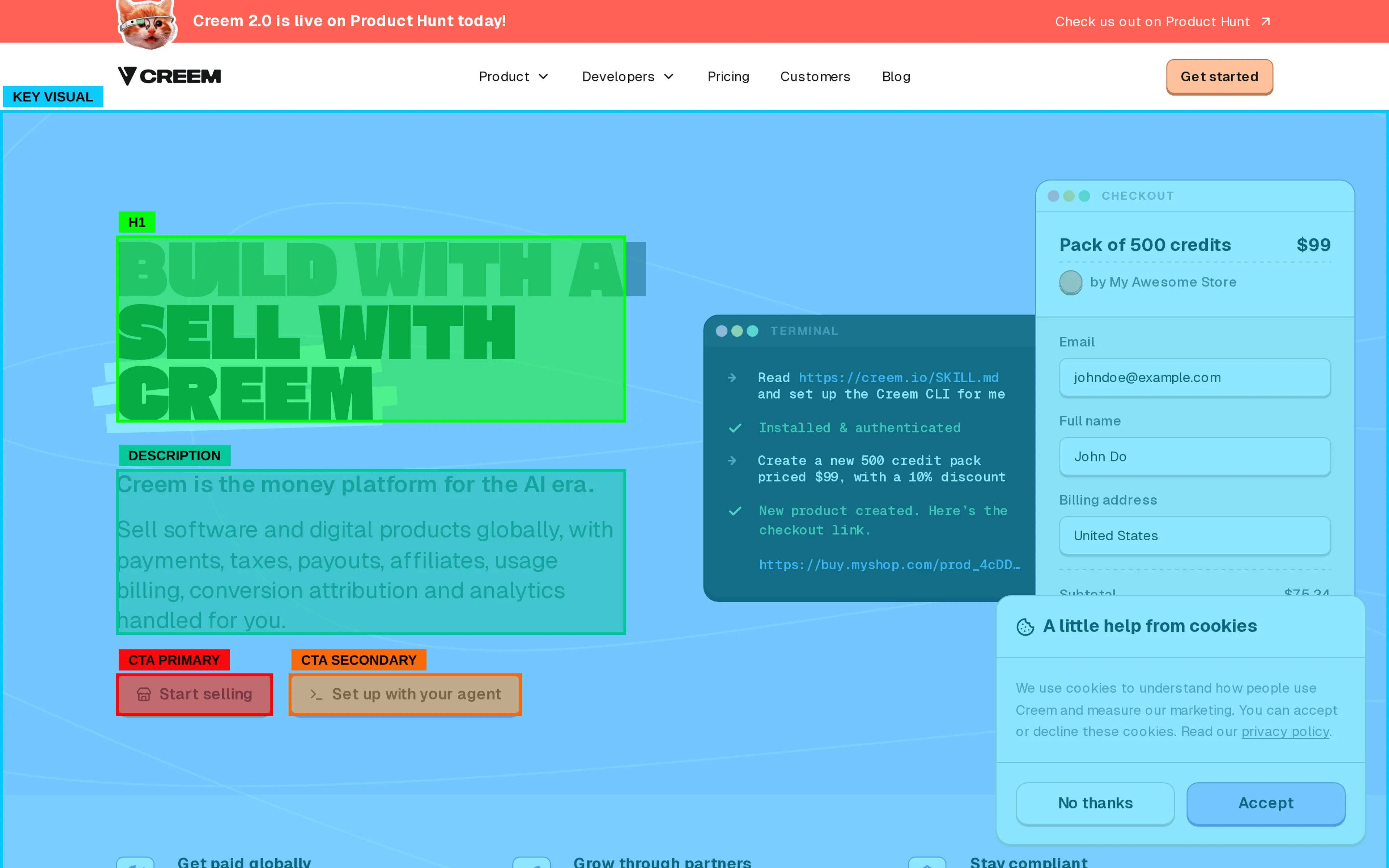This screenshot has width=1389, height=868.
Task: Click A little help from cookies heading
Action: pos(1150,626)
